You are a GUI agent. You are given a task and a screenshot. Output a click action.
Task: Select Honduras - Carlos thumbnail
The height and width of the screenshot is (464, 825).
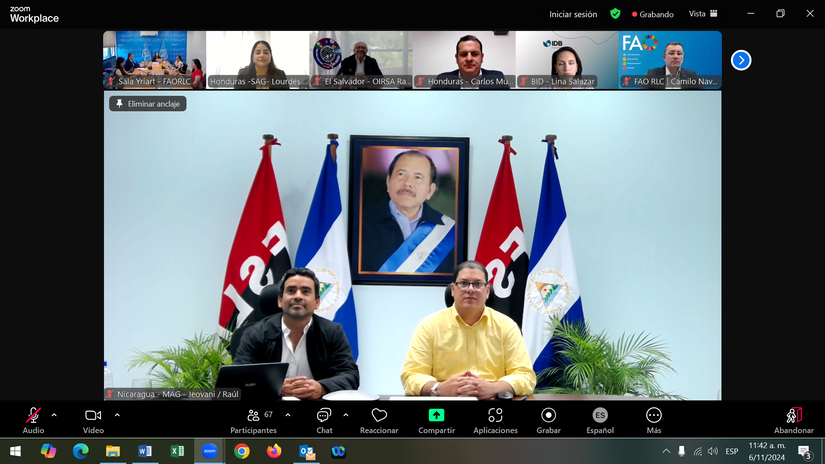pos(464,59)
